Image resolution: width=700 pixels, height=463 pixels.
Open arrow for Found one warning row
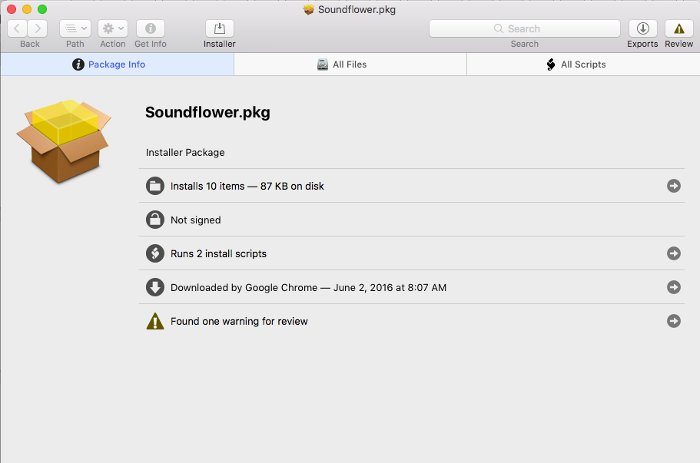674,321
